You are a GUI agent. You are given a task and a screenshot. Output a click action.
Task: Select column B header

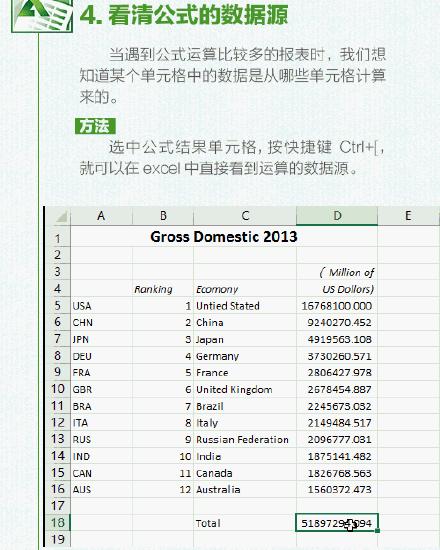pos(163,216)
